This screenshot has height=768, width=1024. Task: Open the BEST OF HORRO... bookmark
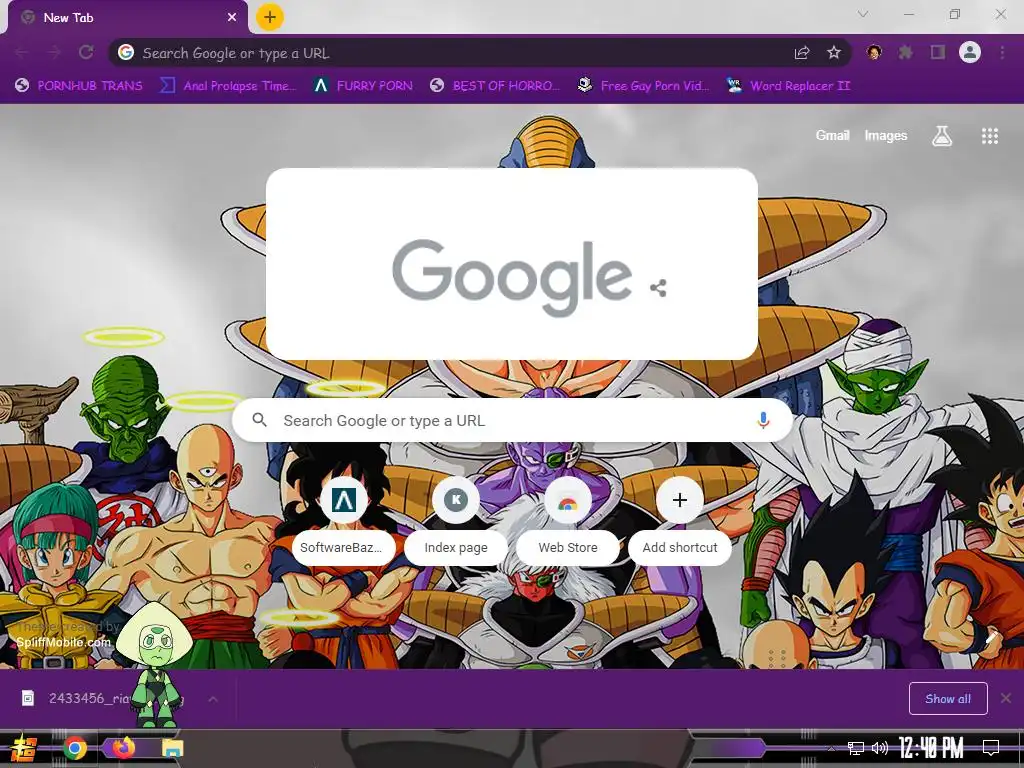coord(496,86)
